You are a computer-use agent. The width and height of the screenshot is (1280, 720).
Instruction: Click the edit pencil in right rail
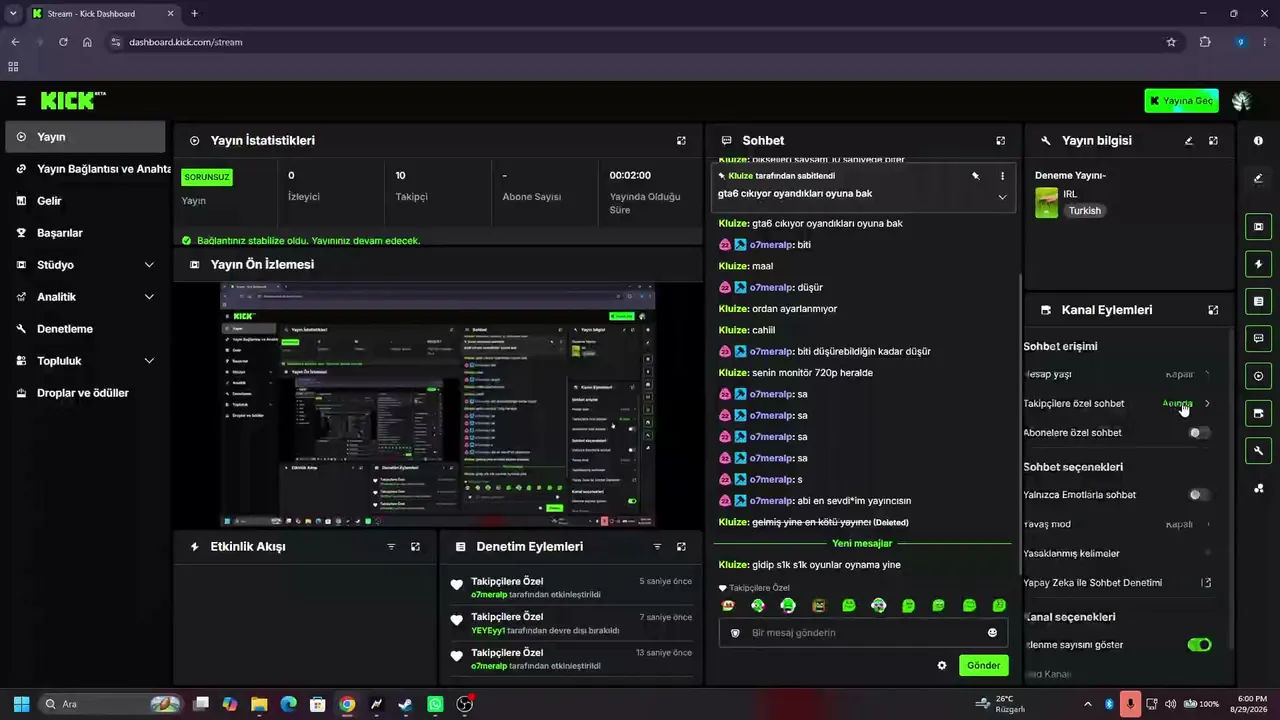pos(1258,179)
